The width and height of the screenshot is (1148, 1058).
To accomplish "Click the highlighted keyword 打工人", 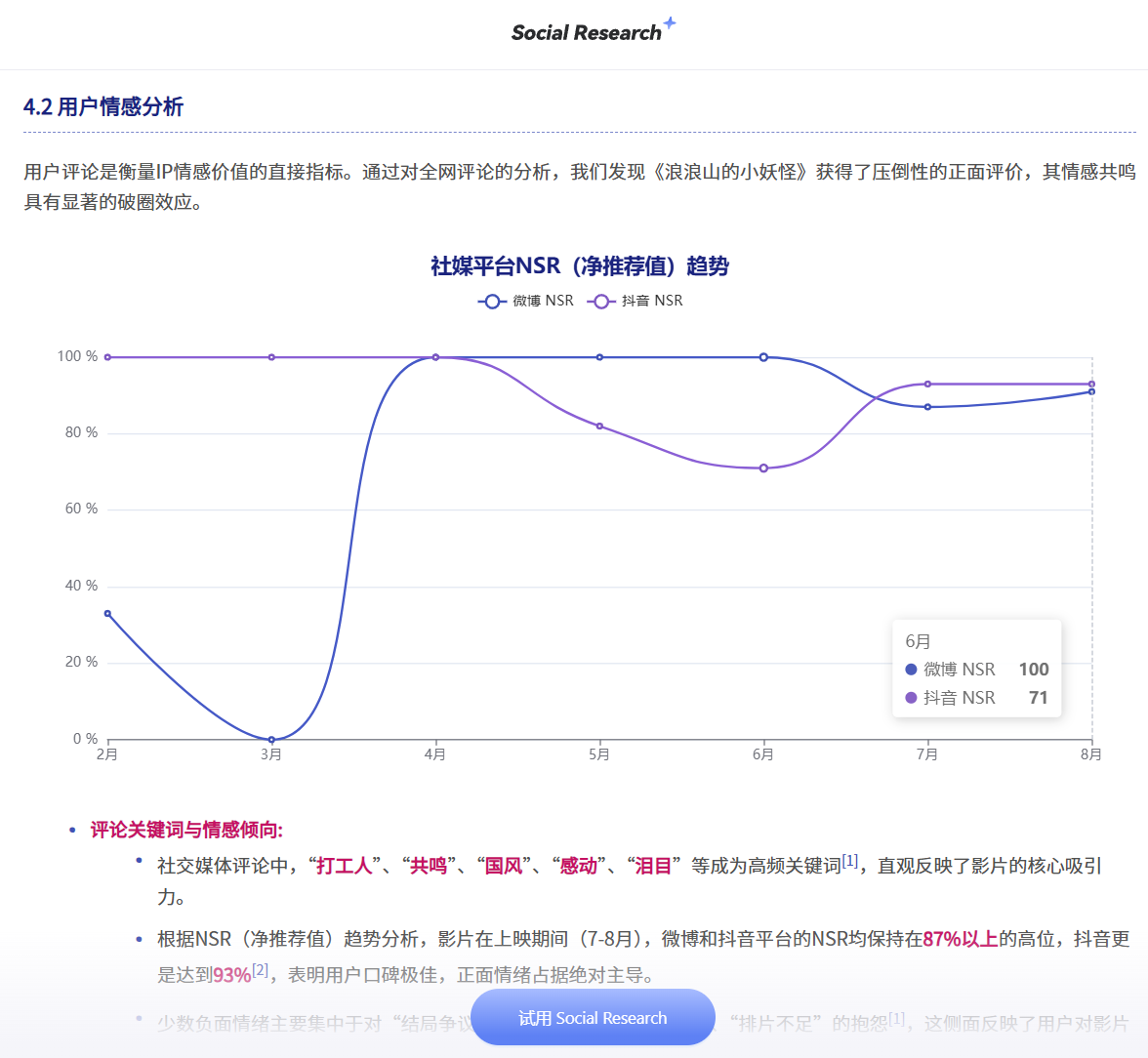I will coord(344,866).
